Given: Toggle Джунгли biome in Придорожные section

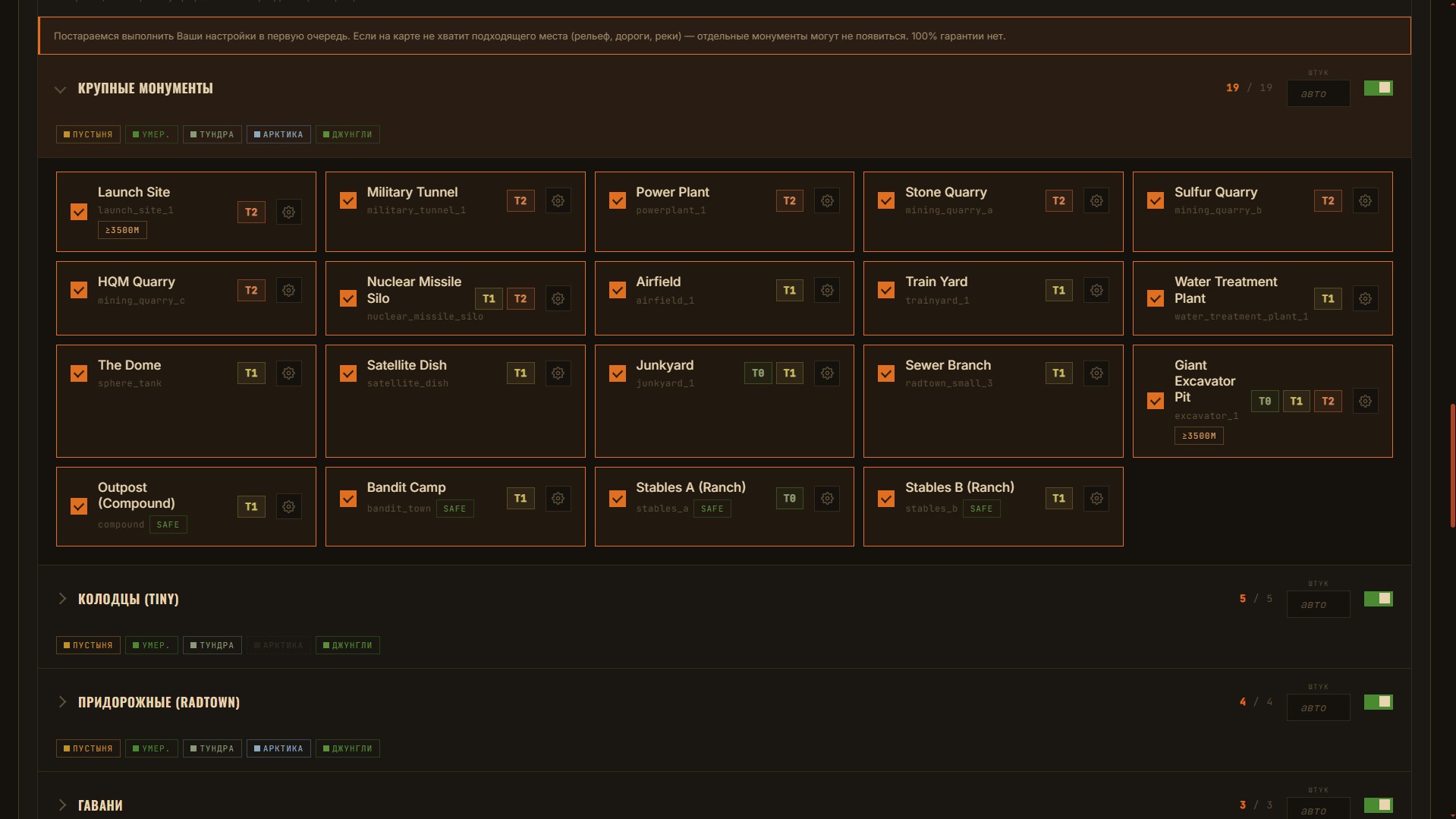Looking at the screenshot, I should coord(347,748).
